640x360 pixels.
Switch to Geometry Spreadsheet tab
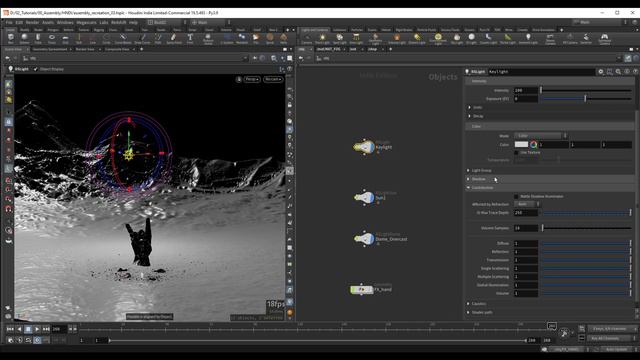[x=50, y=49]
